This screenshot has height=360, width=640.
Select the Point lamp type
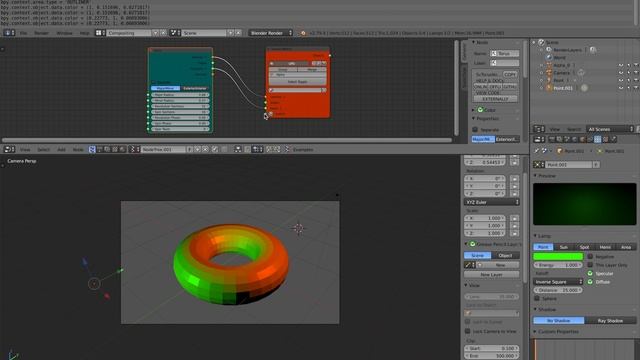[x=543, y=247]
